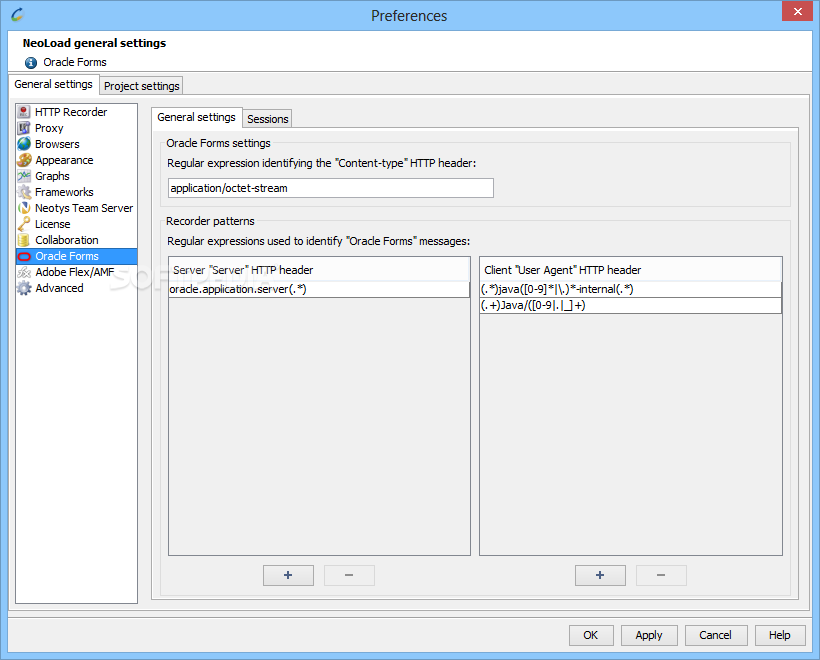Click the info icon beside Oracle Forms heading
Image resolution: width=820 pixels, height=660 pixels.
tap(31, 63)
